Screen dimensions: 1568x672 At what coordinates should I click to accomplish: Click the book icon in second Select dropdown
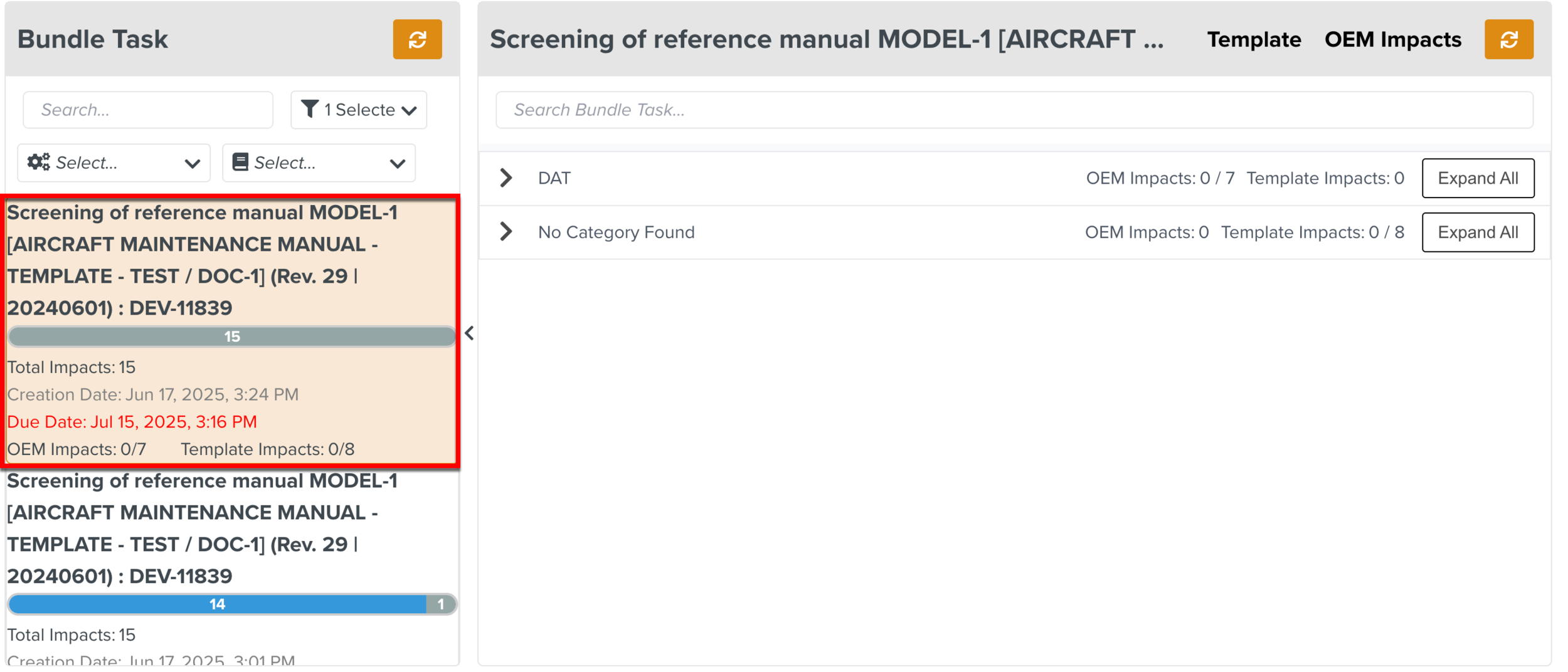(x=240, y=162)
